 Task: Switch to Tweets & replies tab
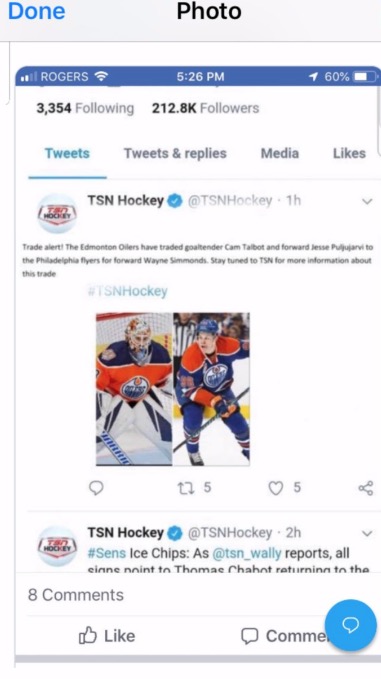click(x=175, y=153)
